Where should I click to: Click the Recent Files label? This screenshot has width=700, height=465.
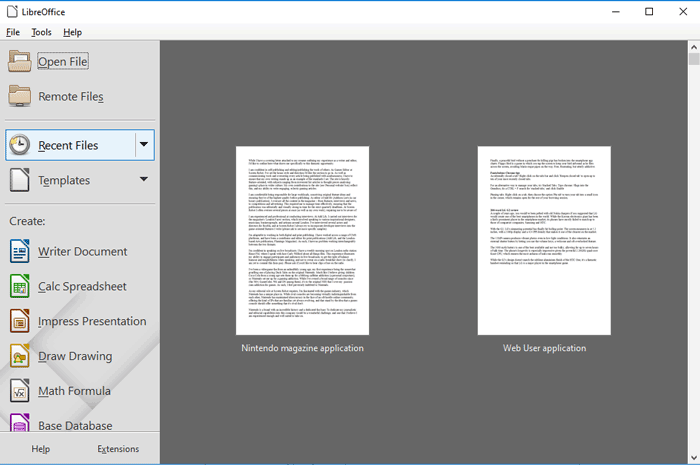coord(68,145)
